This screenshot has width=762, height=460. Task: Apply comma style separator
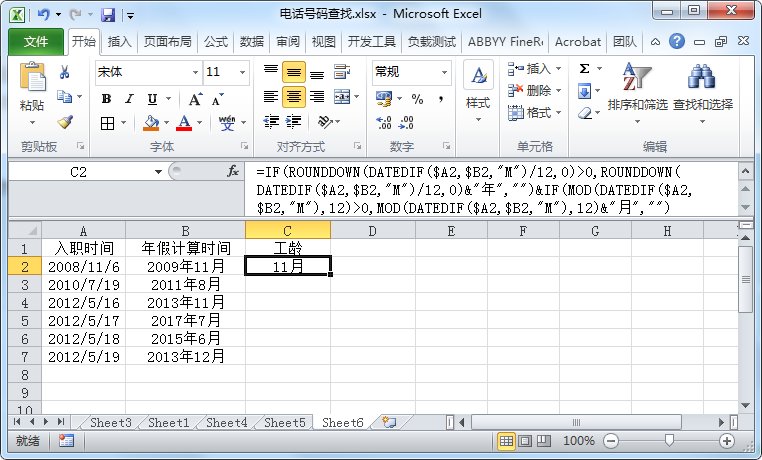point(441,99)
